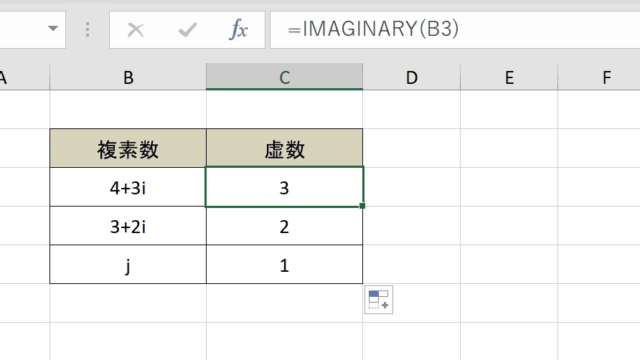This screenshot has height=360, width=640.
Task: Click the 複素数 header cell
Action: [128, 148]
